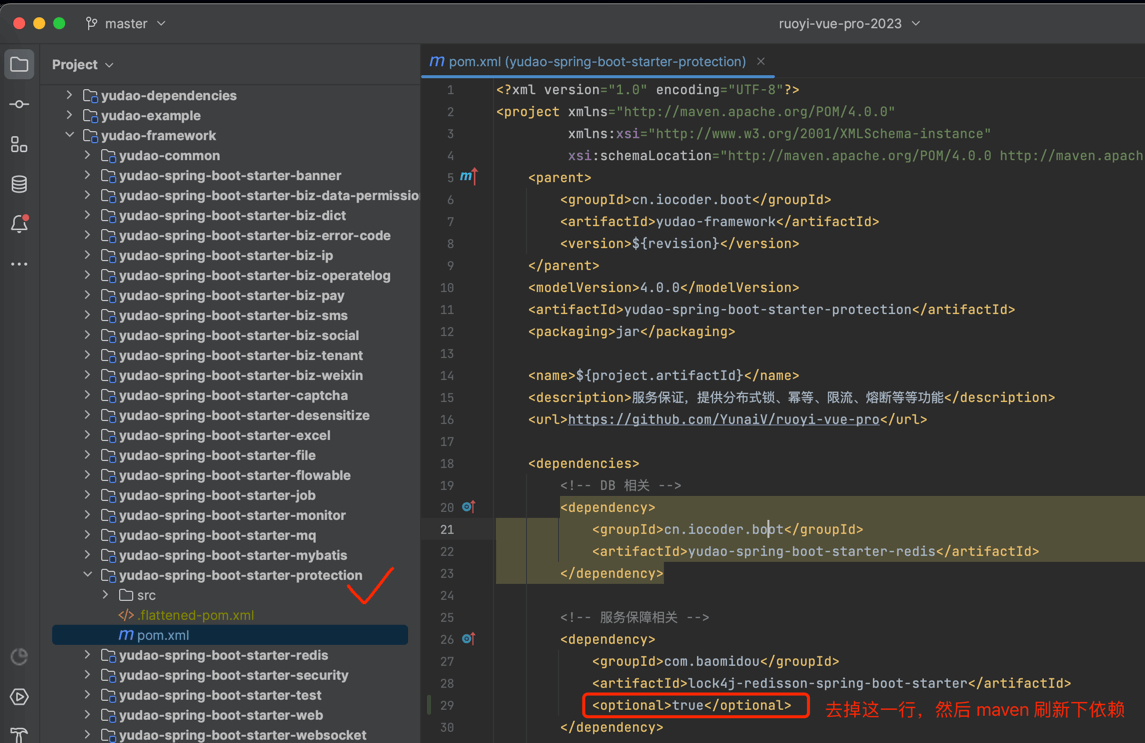Click the More tool windows ellipsis icon

[19, 265]
